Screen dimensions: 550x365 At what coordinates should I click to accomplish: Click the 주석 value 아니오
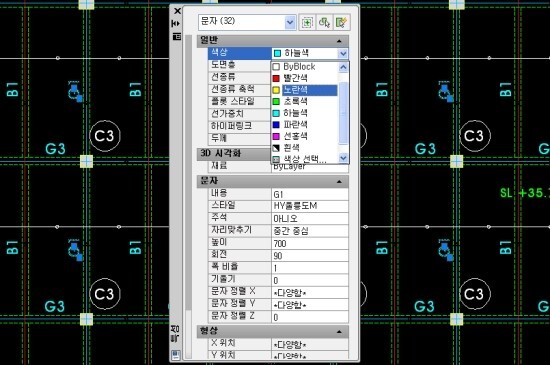click(310, 219)
